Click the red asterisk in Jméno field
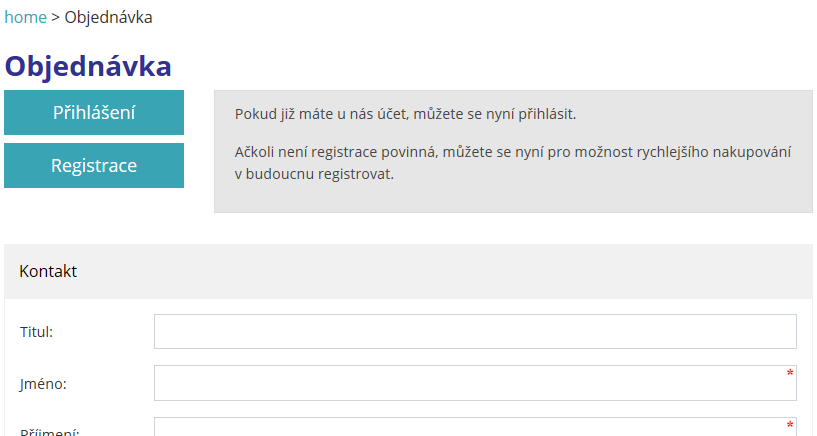This screenshot has width=817, height=436. pyautogui.click(x=790, y=373)
